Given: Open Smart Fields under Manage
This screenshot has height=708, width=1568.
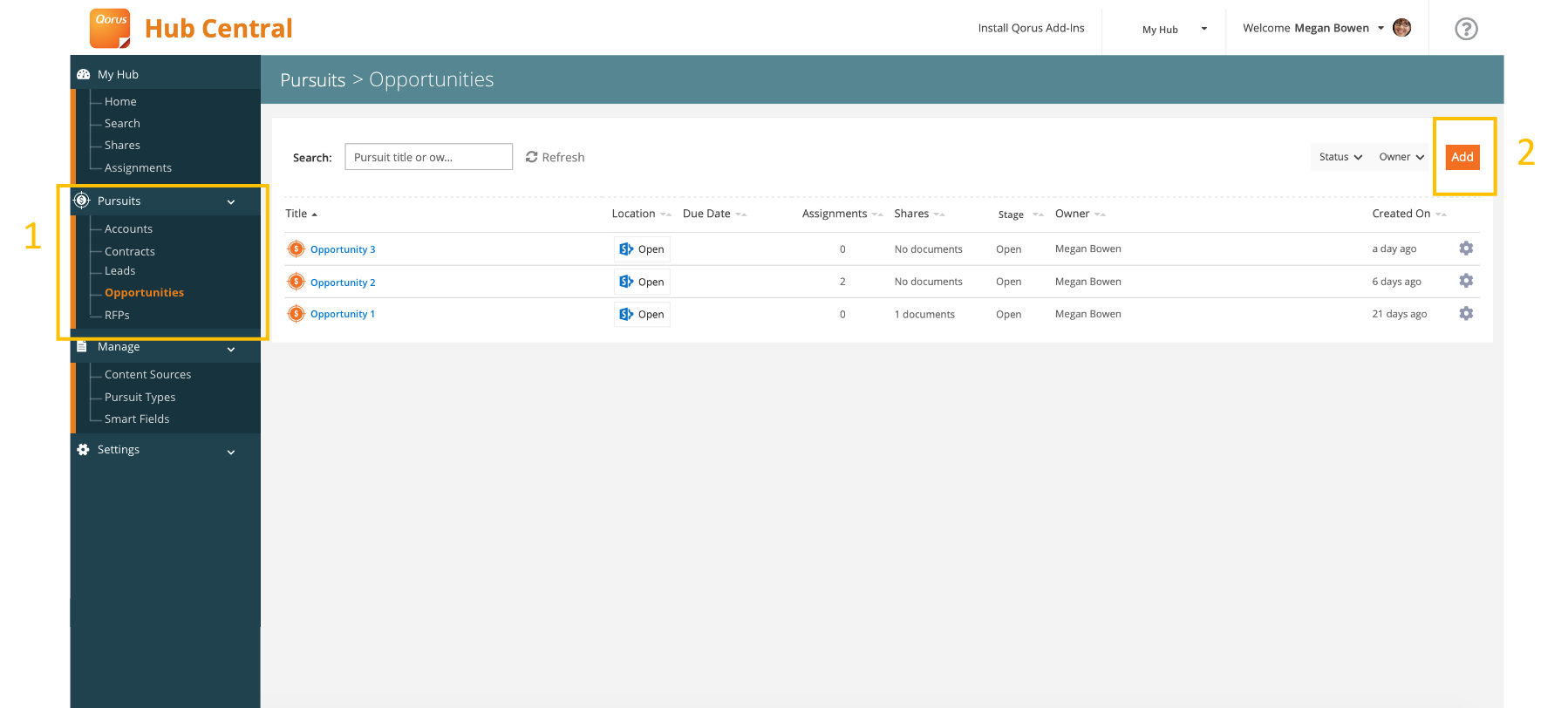Looking at the screenshot, I should (137, 419).
